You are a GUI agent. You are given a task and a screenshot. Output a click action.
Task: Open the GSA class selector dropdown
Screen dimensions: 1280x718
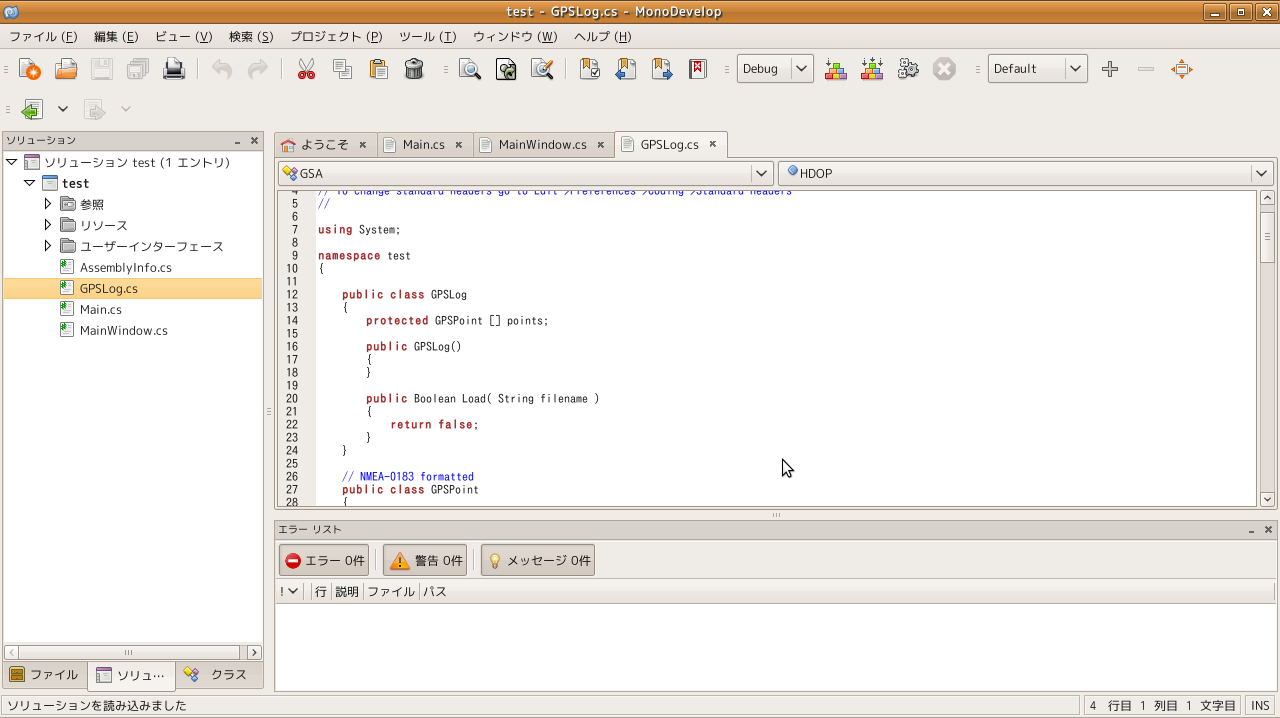[525, 173]
